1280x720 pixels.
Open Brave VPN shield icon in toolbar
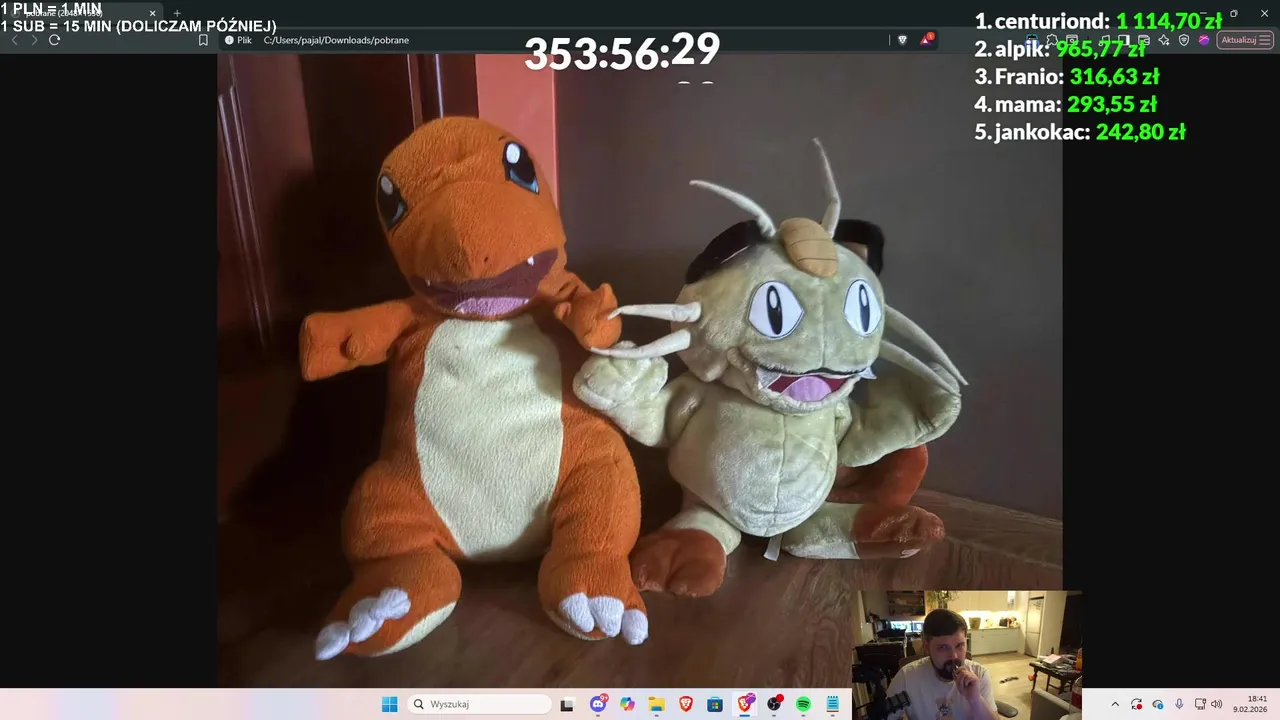(x=1184, y=40)
